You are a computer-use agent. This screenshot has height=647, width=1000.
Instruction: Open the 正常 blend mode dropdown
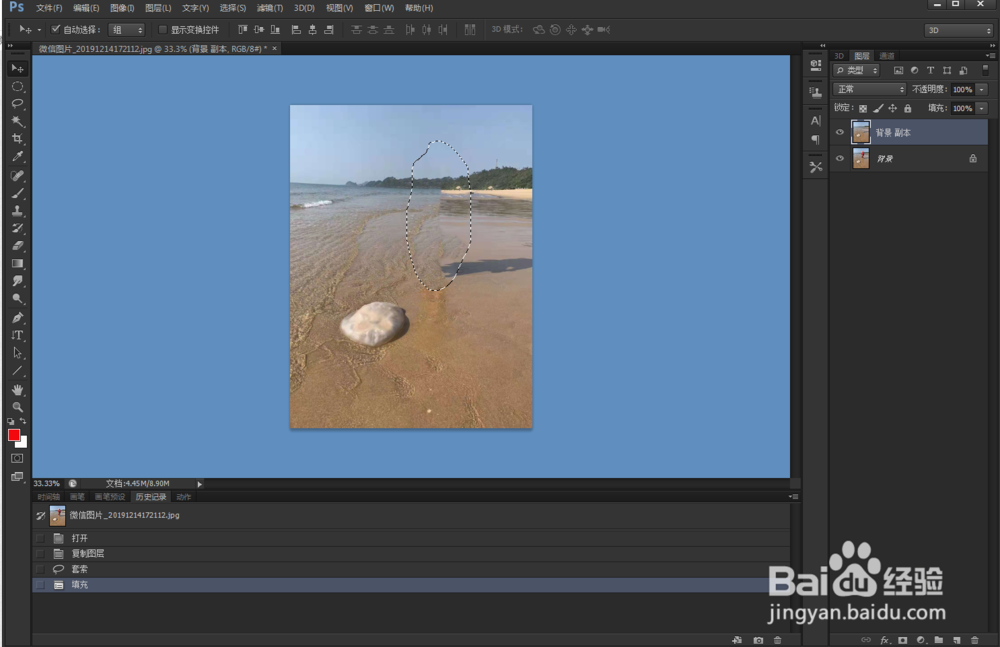click(869, 89)
